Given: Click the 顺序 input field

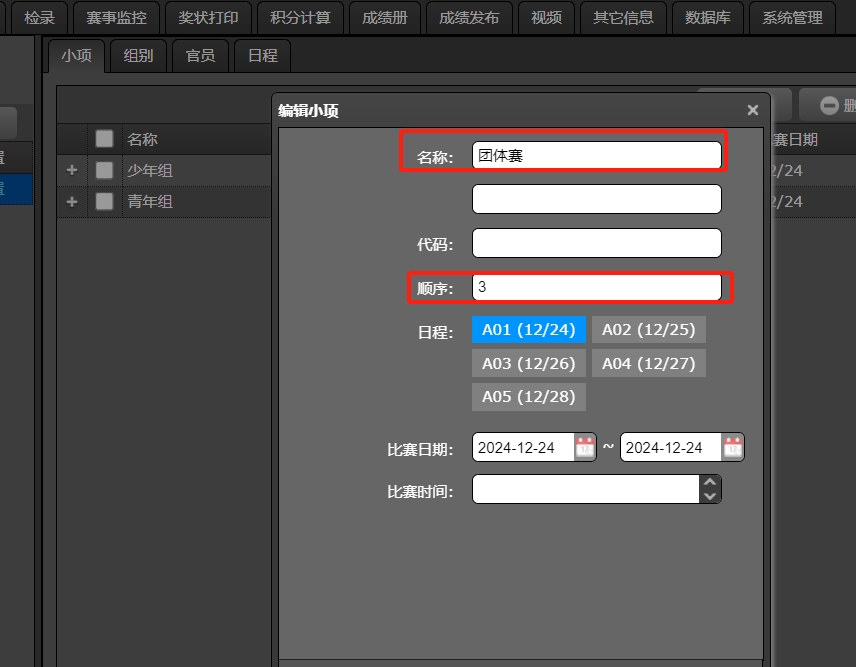Looking at the screenshot, I should [596, 287].
